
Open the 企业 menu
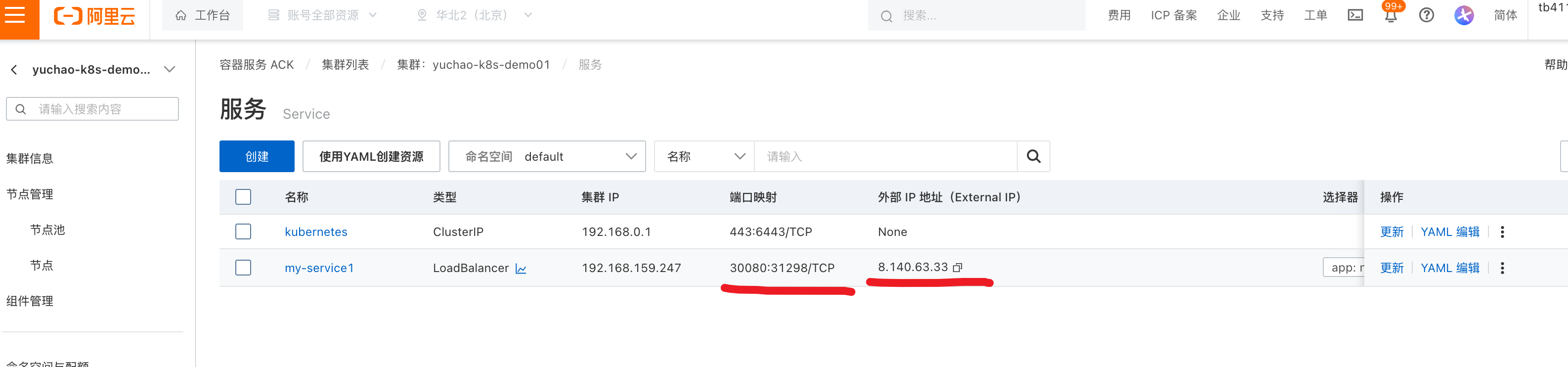1228,15
